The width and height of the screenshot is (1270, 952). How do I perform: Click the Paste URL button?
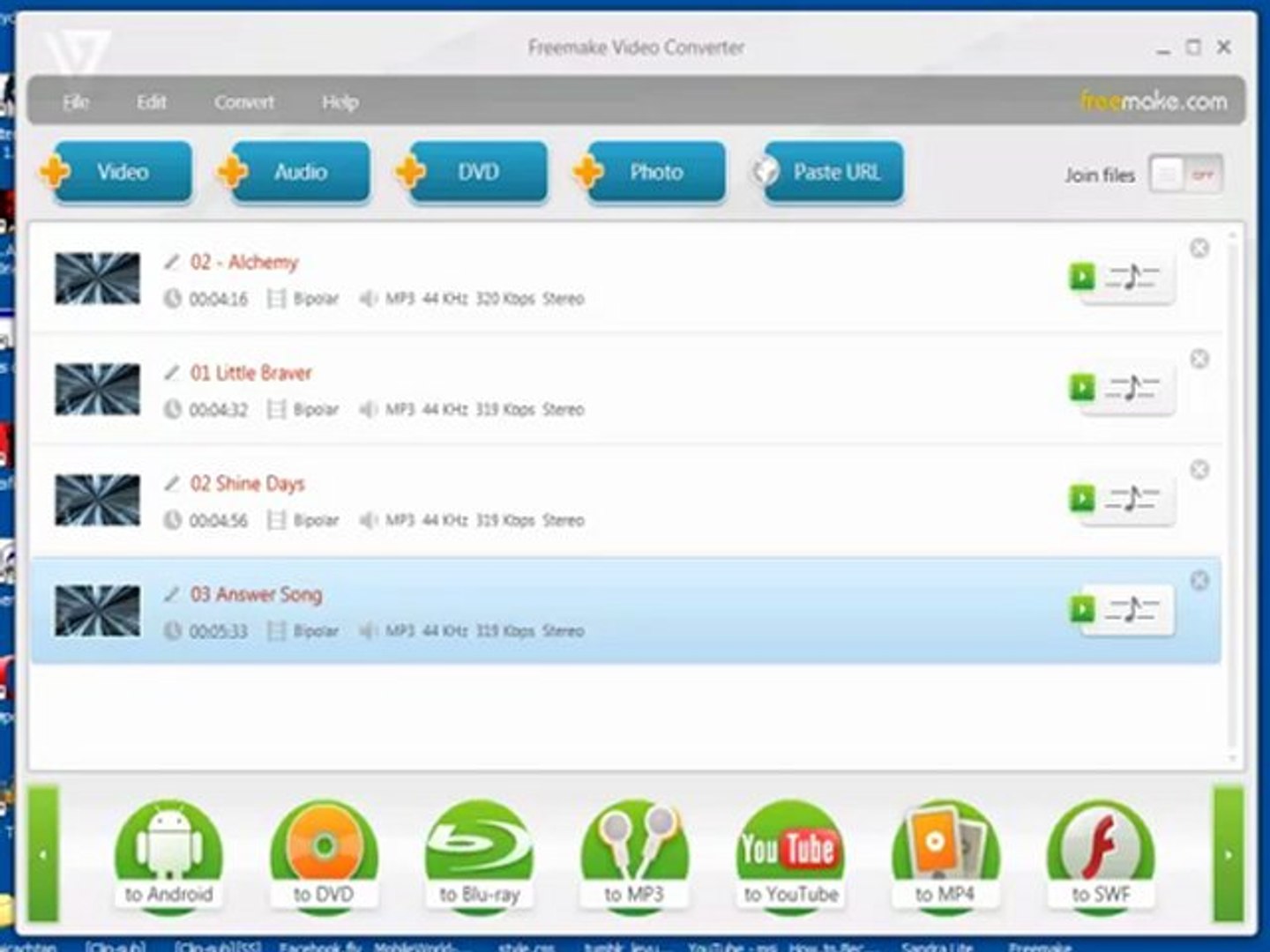829,172
